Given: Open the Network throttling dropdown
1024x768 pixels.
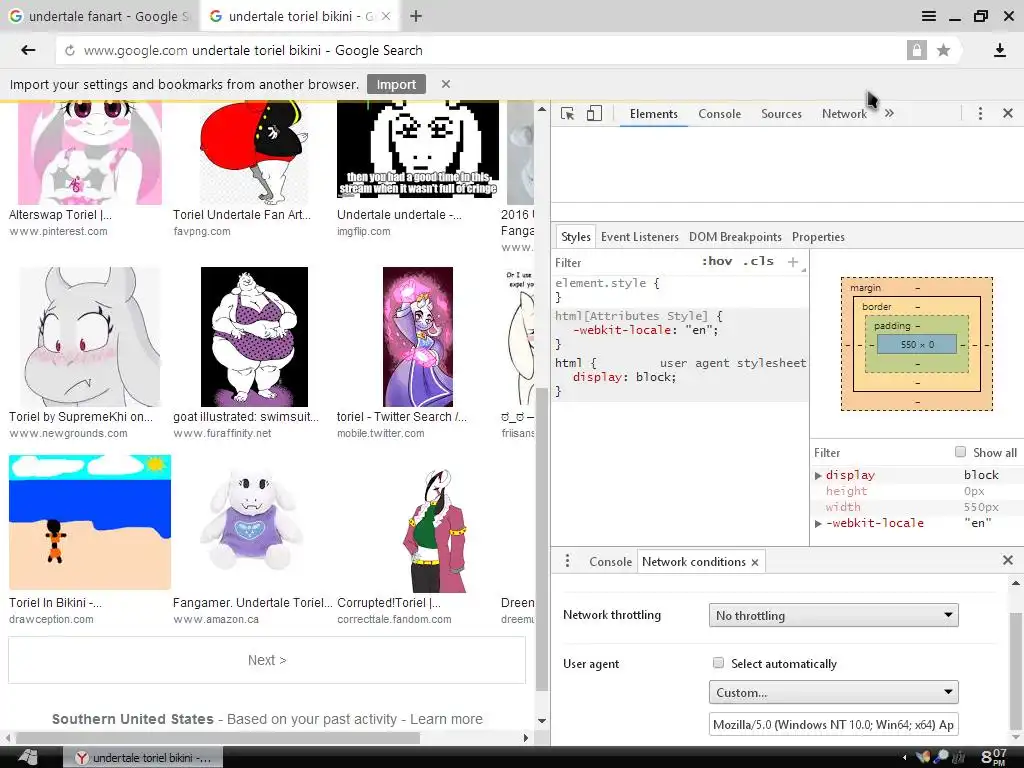Looking at the screenshot, I should (833, 615).
